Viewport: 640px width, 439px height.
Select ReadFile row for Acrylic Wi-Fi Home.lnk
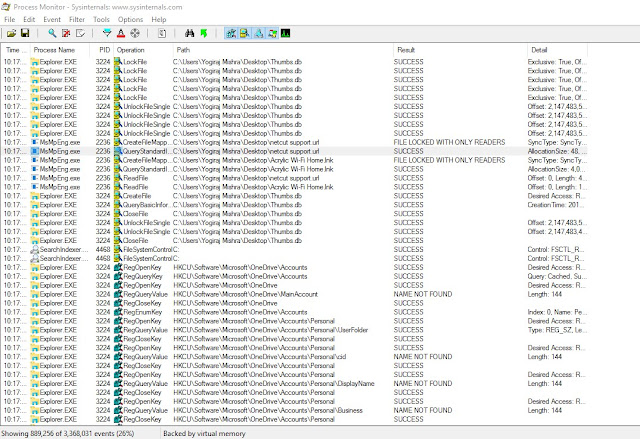[x=295, y=187]
